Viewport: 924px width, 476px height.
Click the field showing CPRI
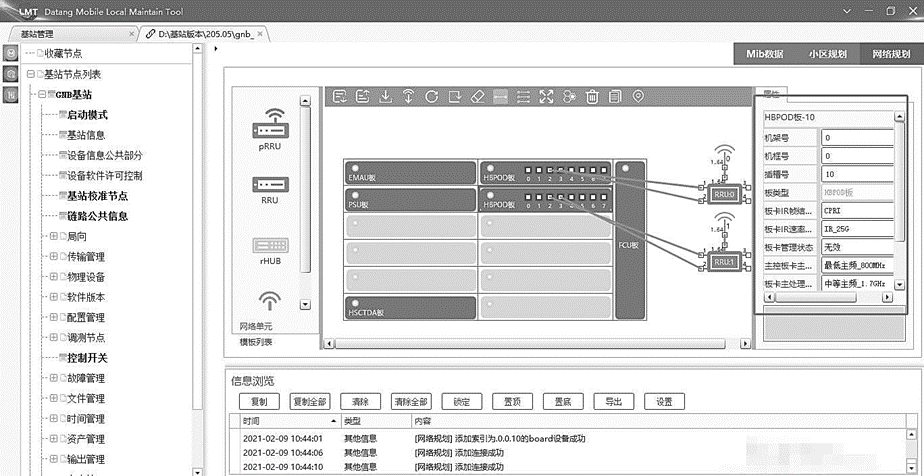(857, 210)
